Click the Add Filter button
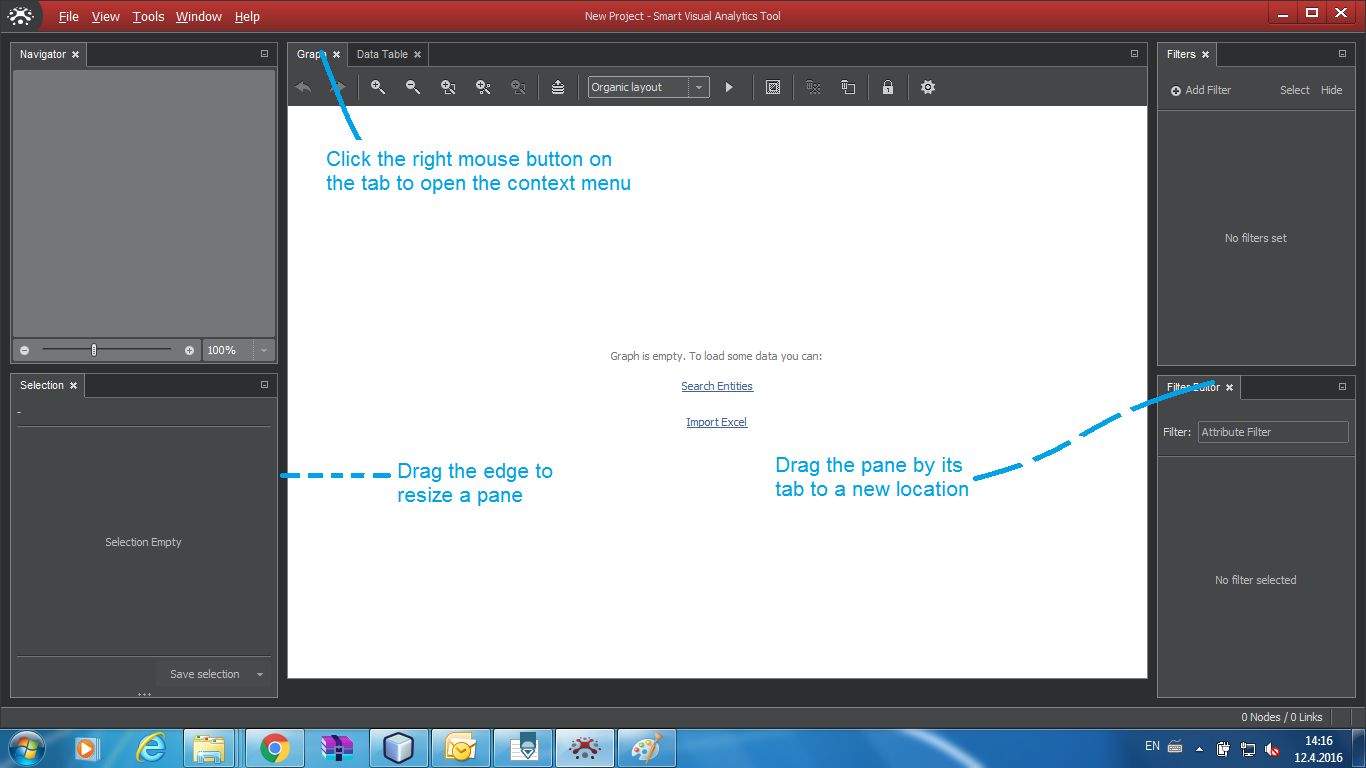Image resolution: width=1366 pixels, height=768 pixels. pos(1201,90)
